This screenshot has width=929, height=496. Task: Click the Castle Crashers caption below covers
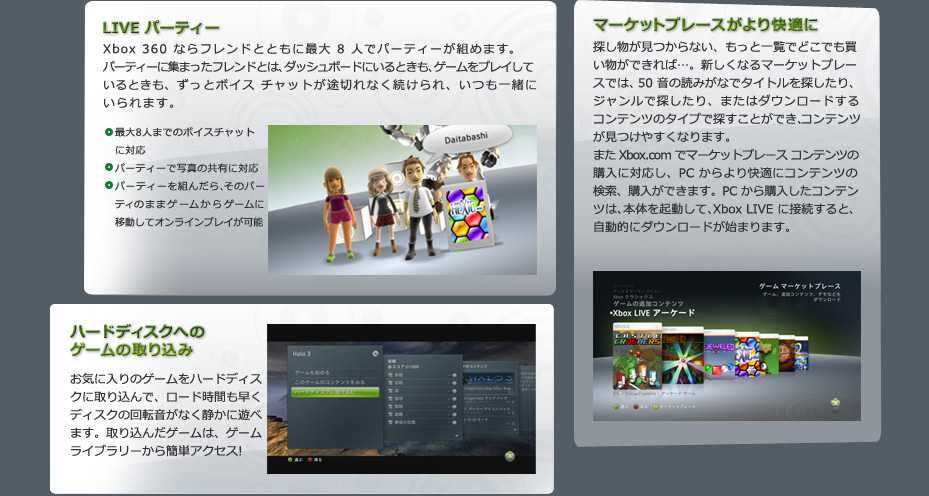tap(652, 393)
